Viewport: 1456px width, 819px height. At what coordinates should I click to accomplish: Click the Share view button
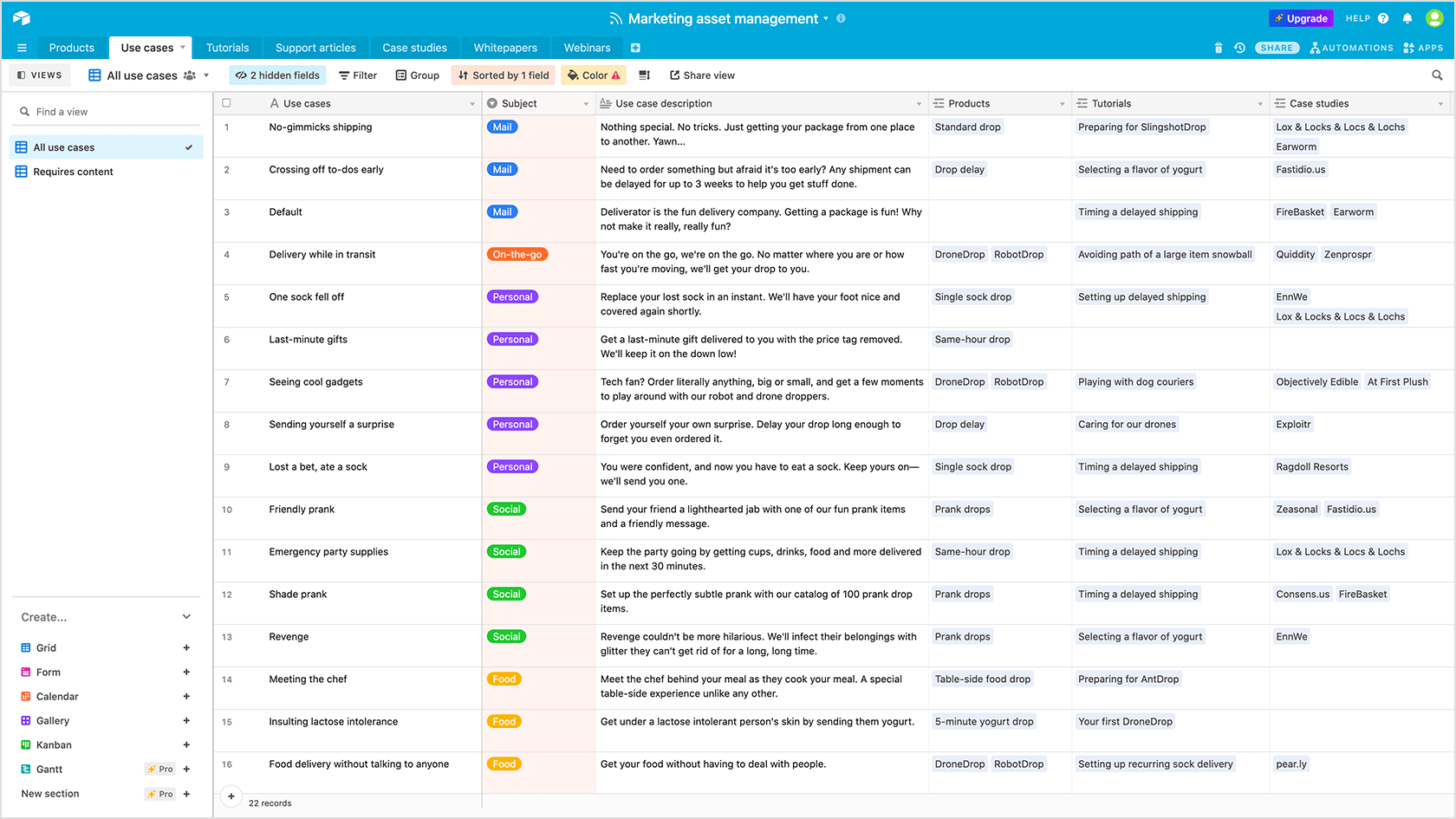pyautogui.click(x=702, y=75)
